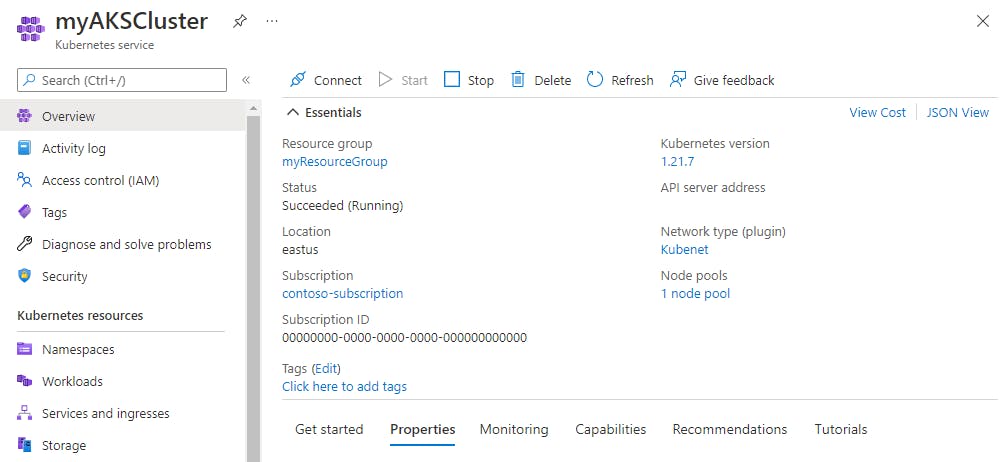Switch to the Monitoring tab
1000x462 pixels.
514,429
